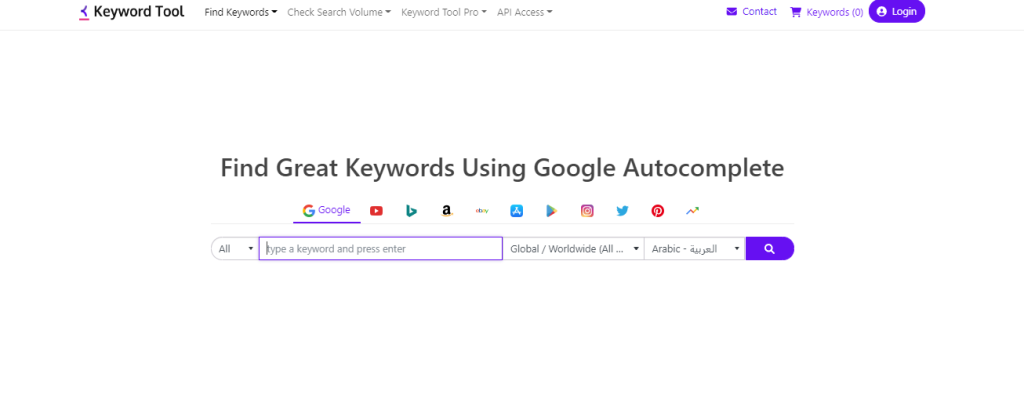Image resolution: width=1024 pixels, height=406 pixels.
Task: Switch to the YouTube keyword tab
Action: [376, 211]
